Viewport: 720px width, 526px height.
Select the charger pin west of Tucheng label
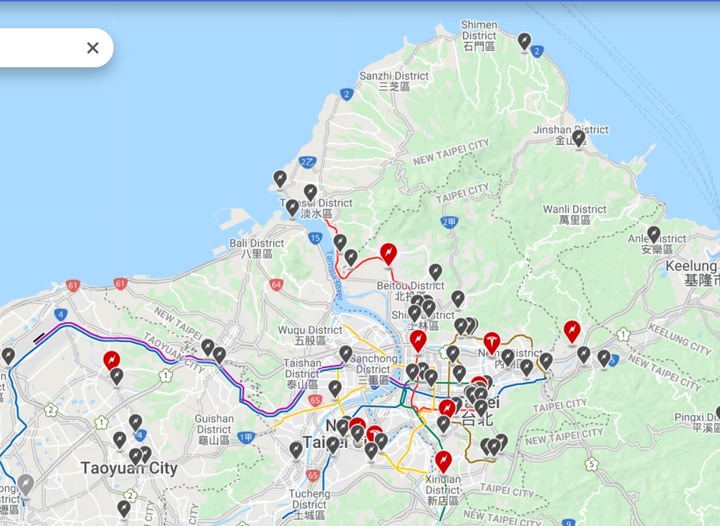click(x=296, y=451)
